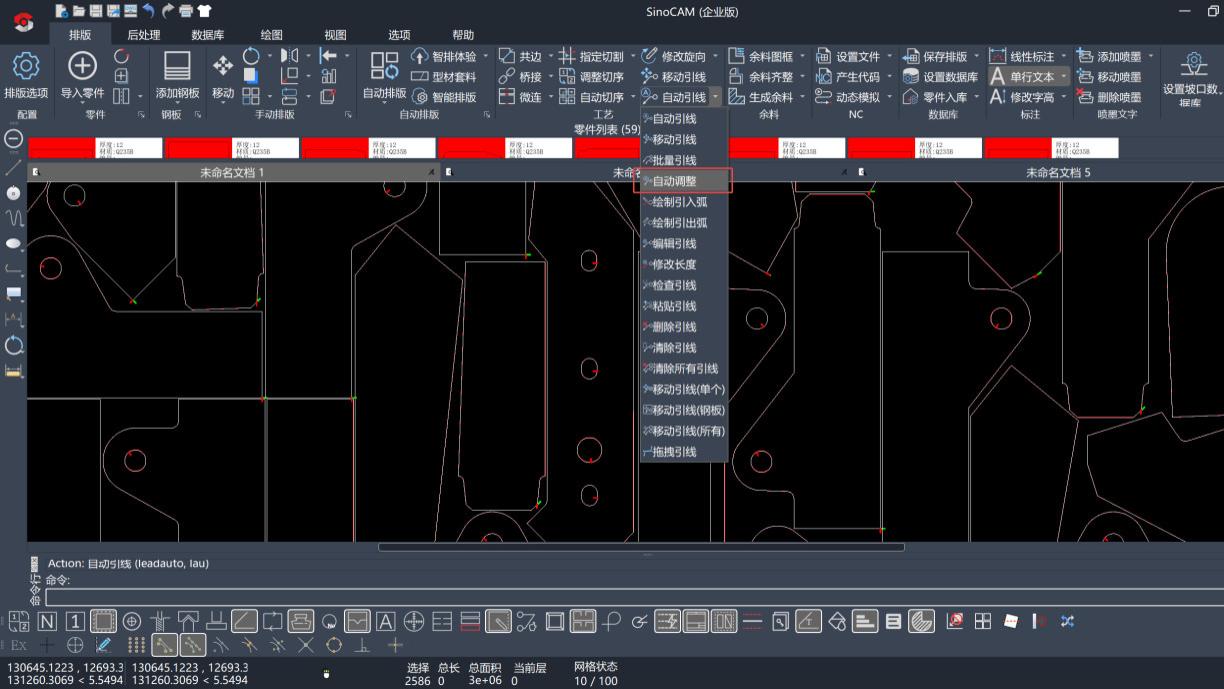Click the 添加钢板 add plate icon
This screenshot has height=689, width=1224.
click(x=177, y=68)
